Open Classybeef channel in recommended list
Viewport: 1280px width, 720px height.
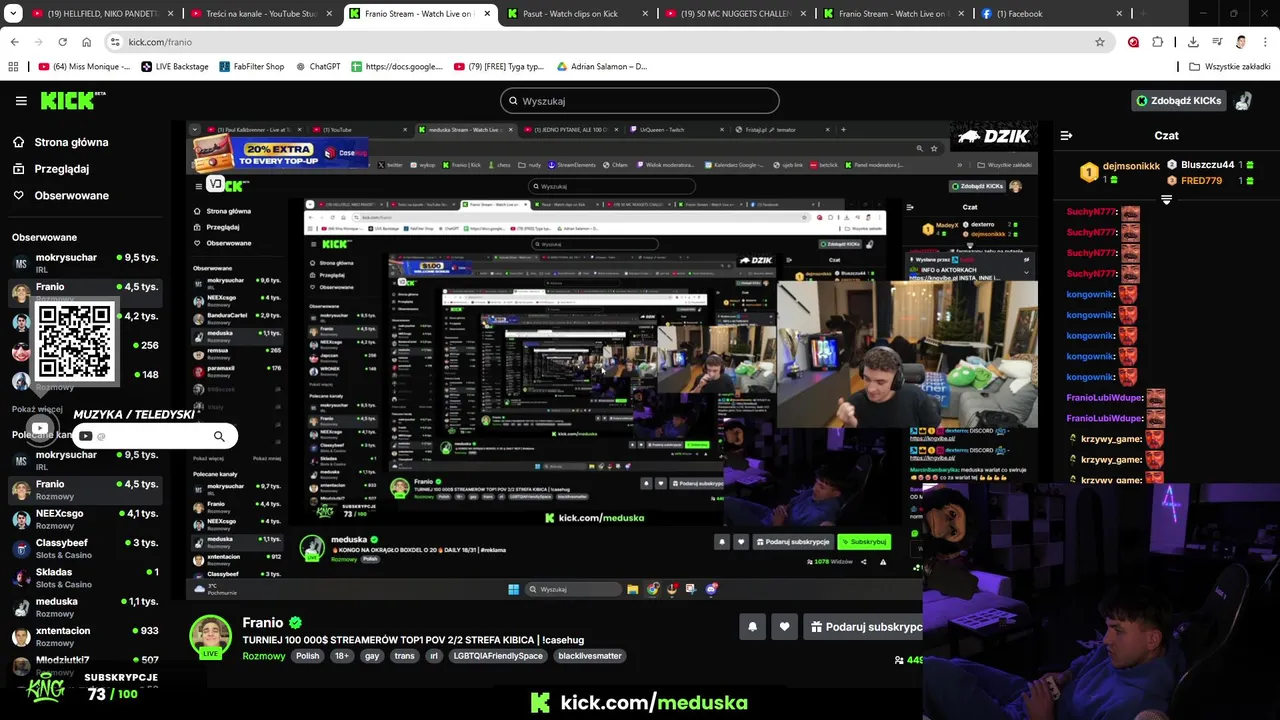(x=85, y=548)
